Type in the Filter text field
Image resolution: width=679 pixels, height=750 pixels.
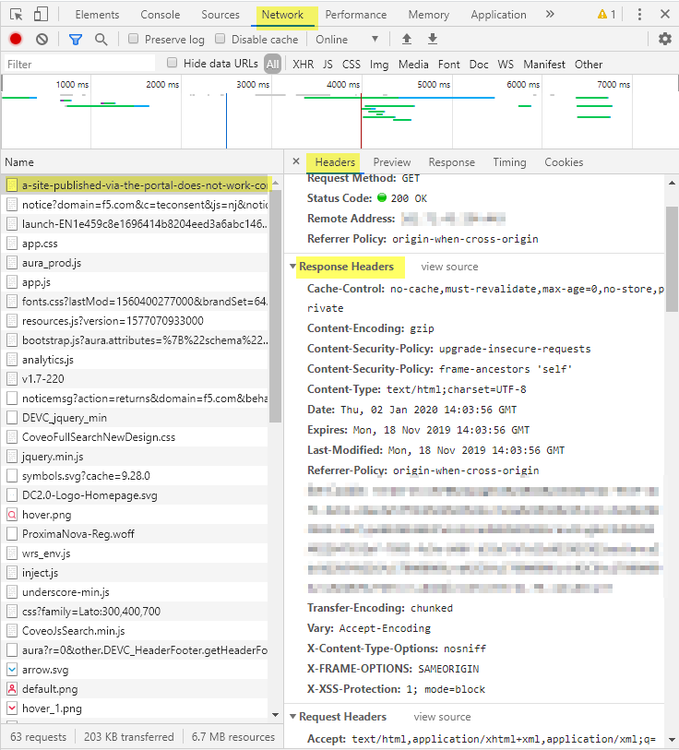80,64
